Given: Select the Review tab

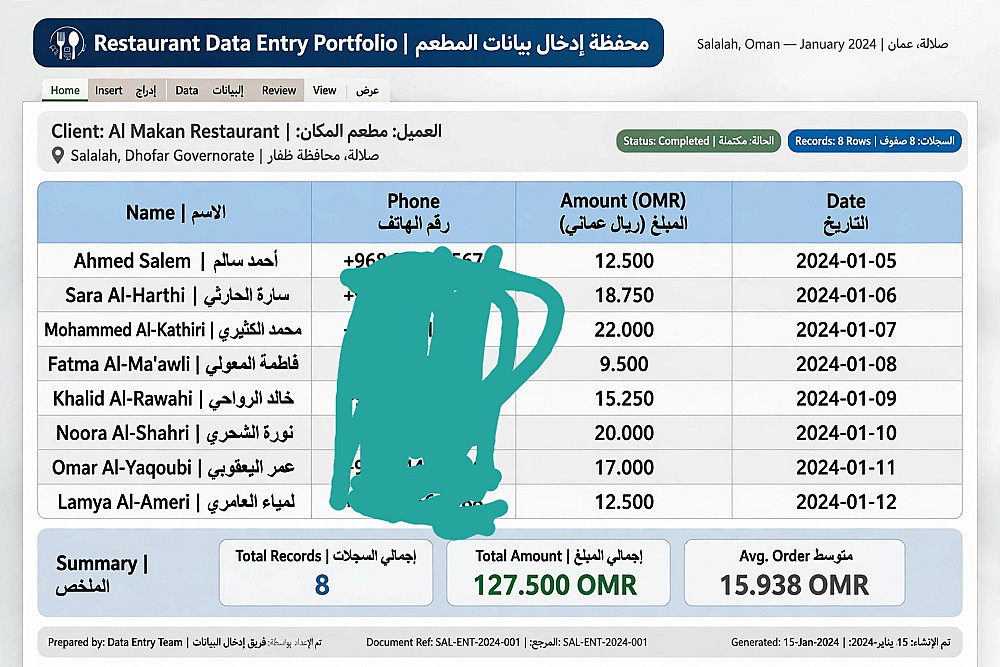Looking at the screenshot, I should pyautogui.click(x=279, y=91).
